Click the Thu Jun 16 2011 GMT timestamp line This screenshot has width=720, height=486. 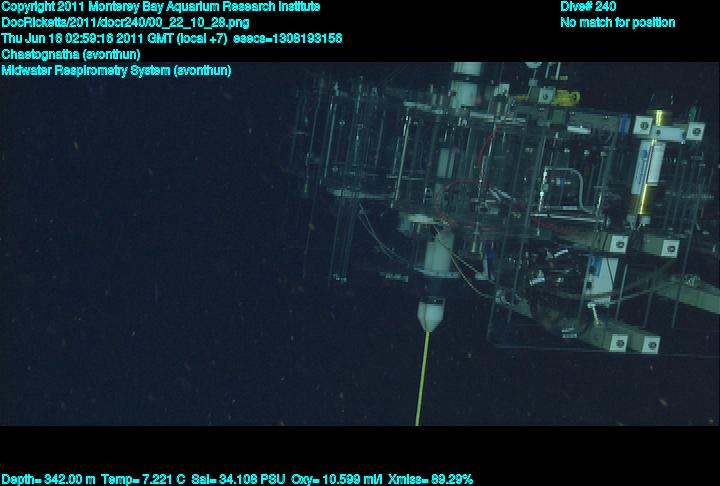(x=114, y=39)
